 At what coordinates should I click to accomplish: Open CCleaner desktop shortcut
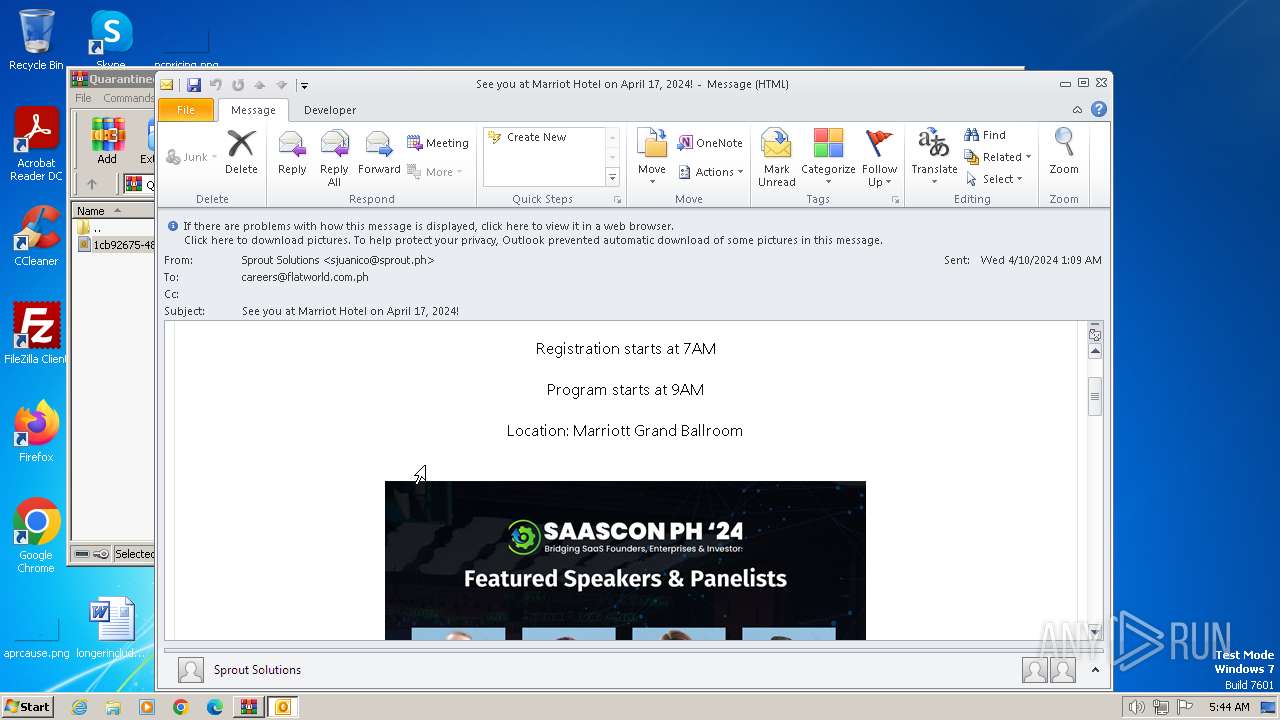click(x=36, y=237)
